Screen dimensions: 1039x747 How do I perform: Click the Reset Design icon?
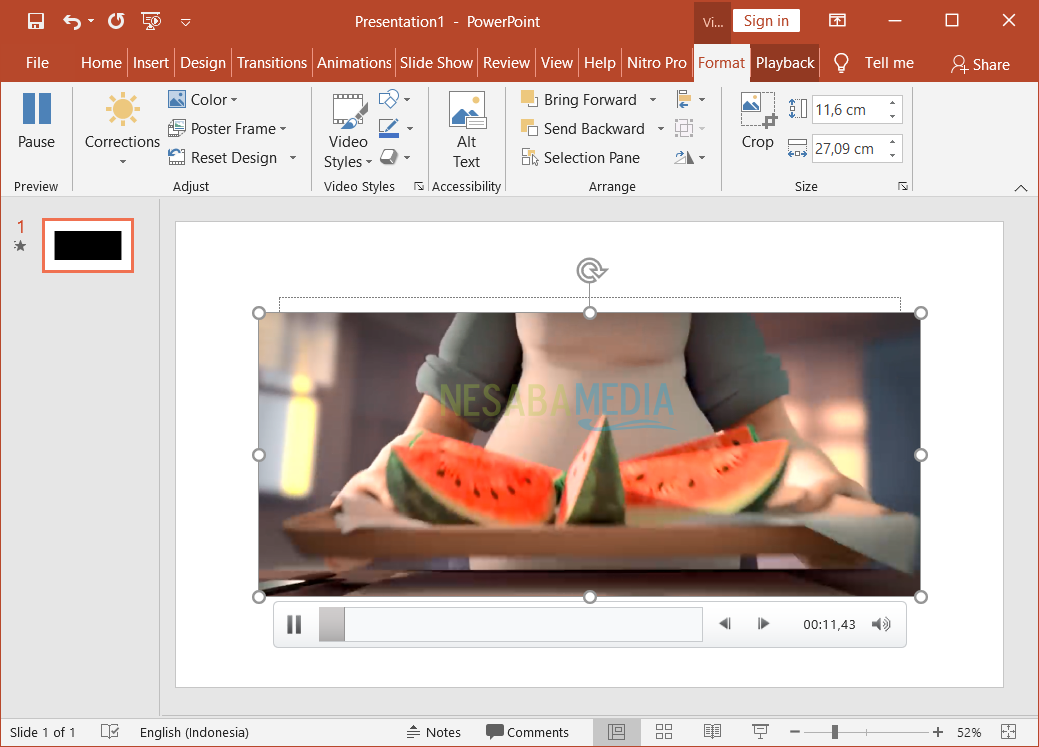tap(177, 158)
